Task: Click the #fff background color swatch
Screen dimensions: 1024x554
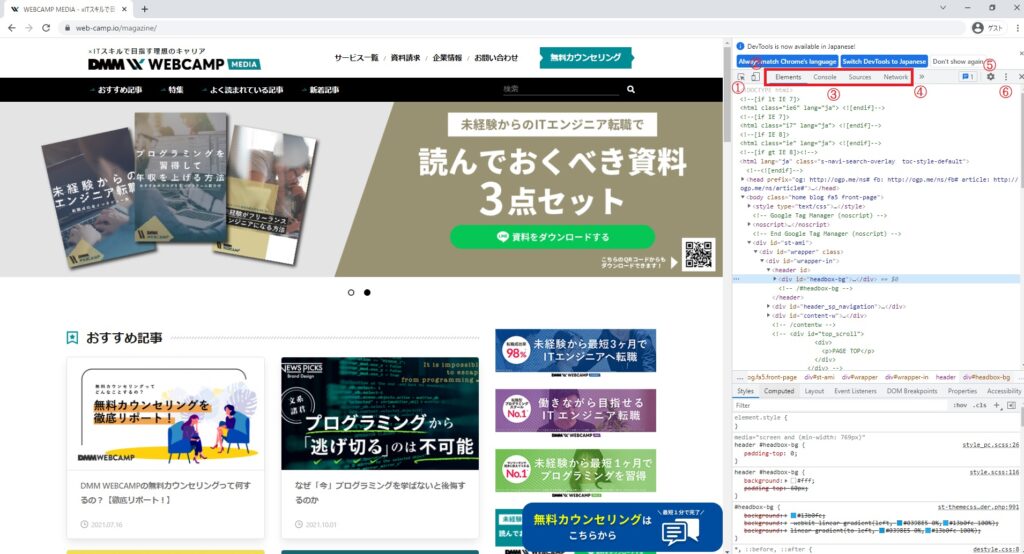Action: coord(793,481)
